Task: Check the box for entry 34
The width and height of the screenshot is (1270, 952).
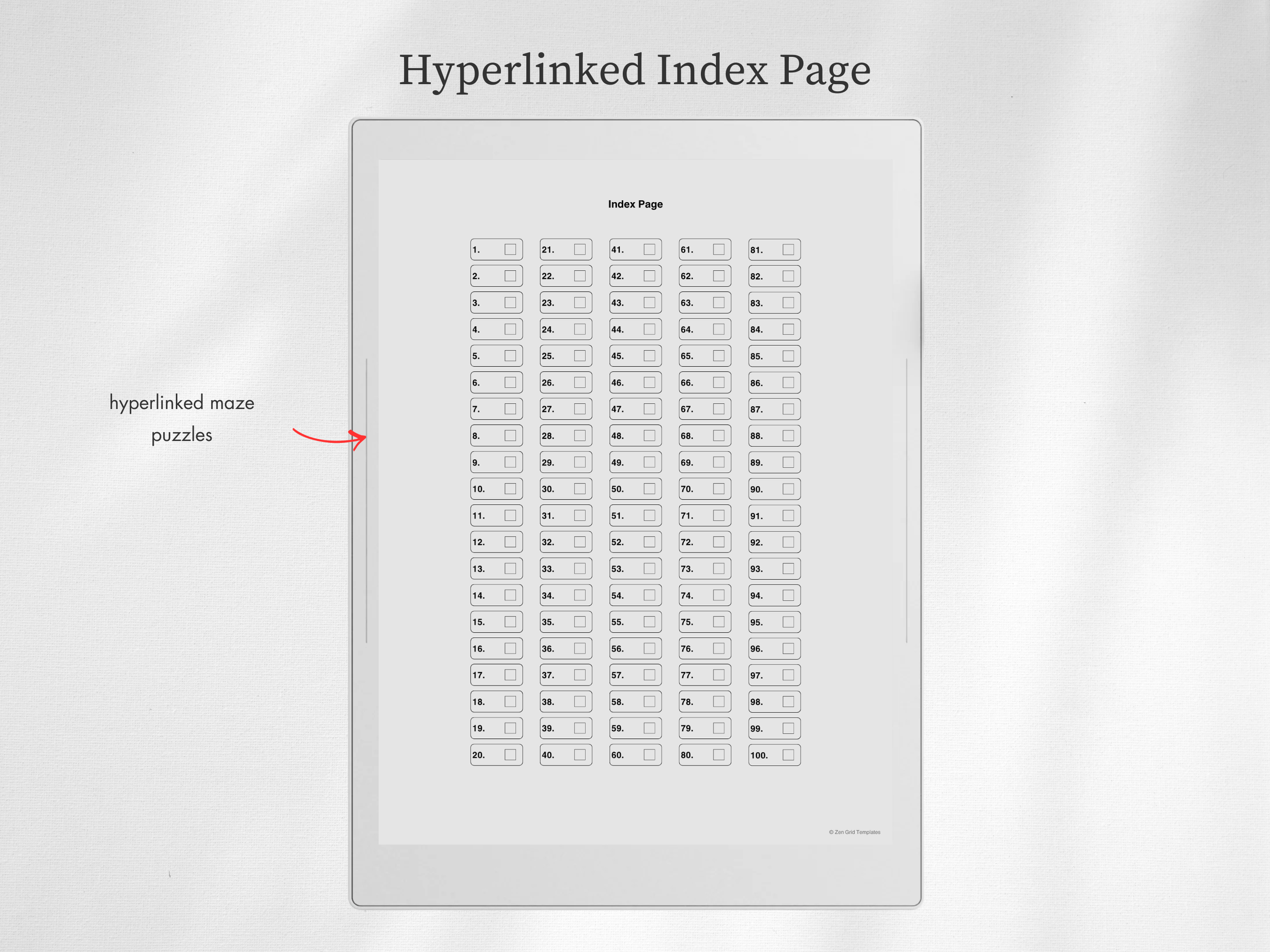Action: [580, 595]
